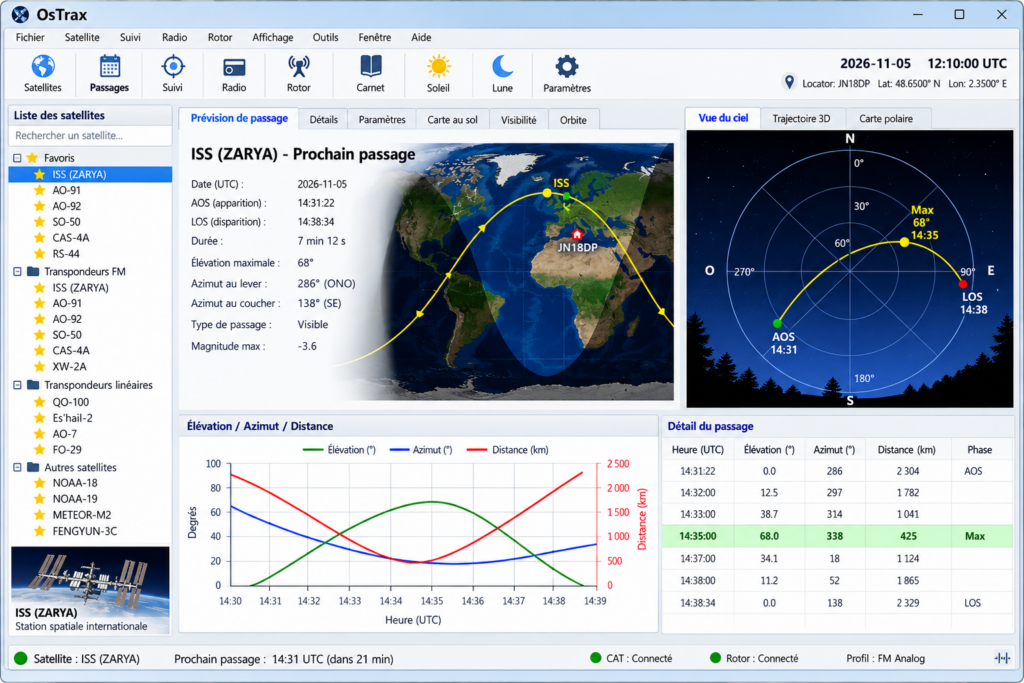Click the Distance (km) column header
Screen dimensions: 1024x683
[x=906, y=450]
